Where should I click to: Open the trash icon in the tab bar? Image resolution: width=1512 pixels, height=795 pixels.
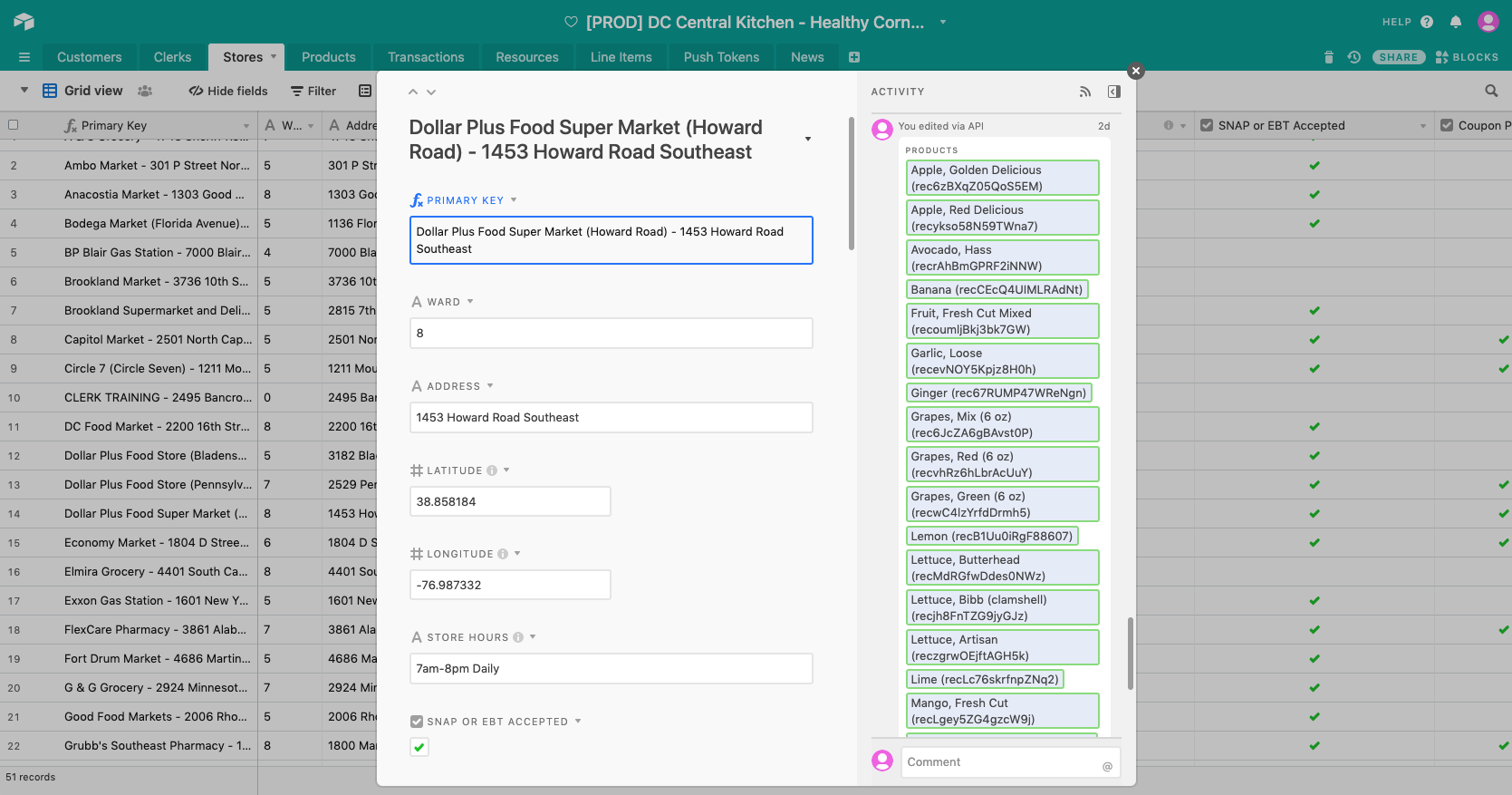coord(1329,57)
